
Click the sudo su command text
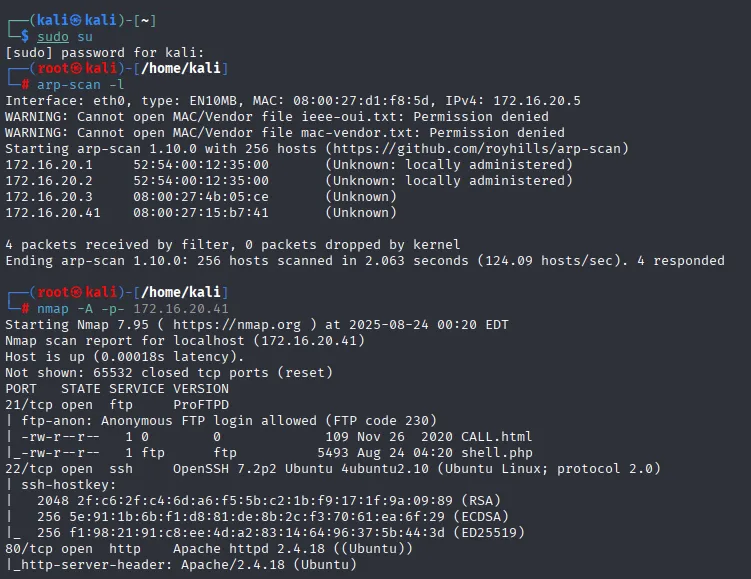65,37
